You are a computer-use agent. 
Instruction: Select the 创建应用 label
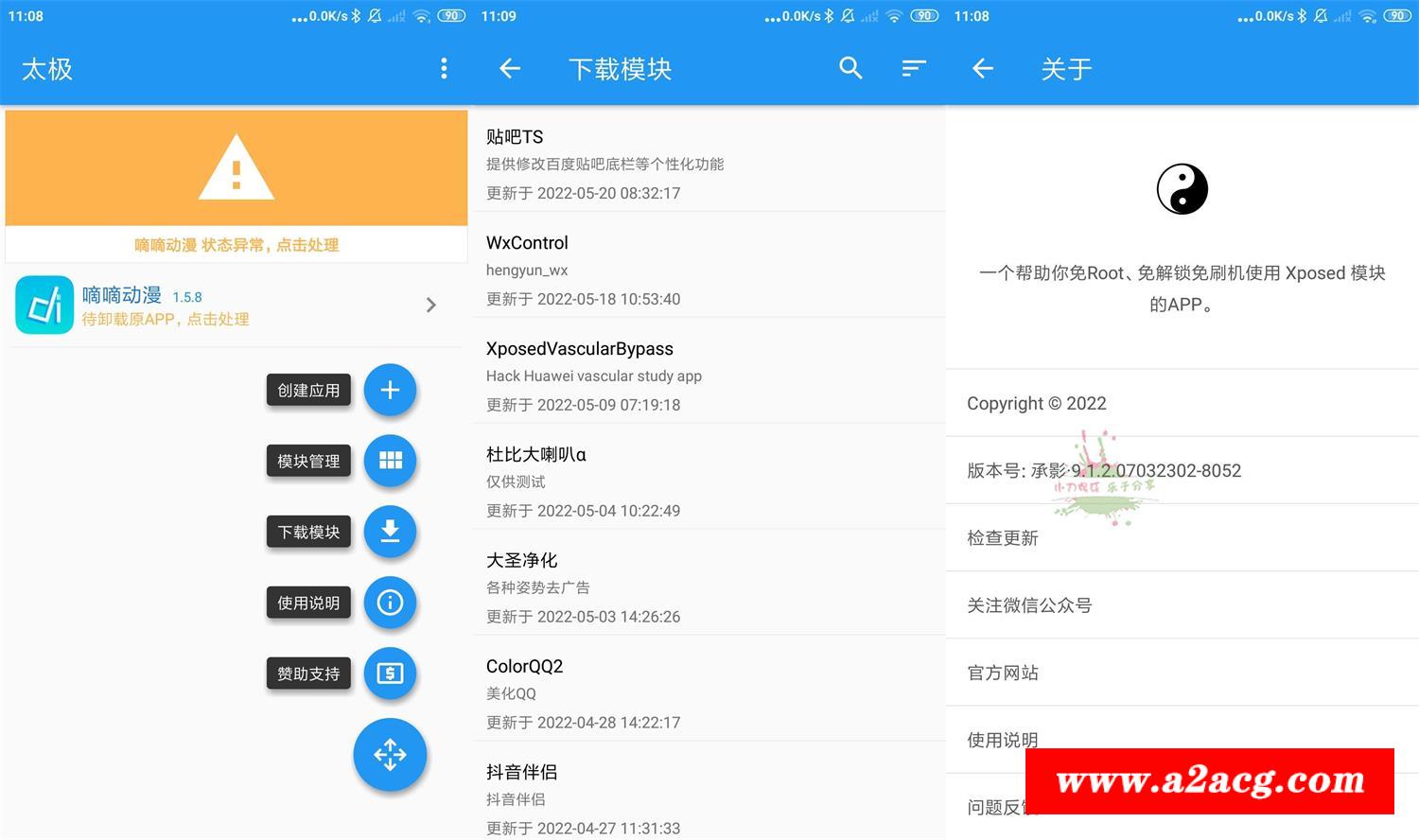pyautogui.click(x=308, y=390)
